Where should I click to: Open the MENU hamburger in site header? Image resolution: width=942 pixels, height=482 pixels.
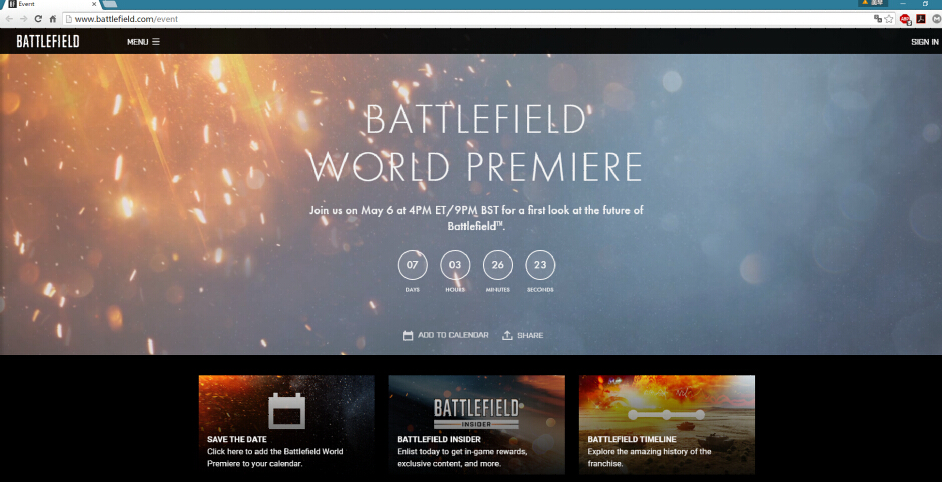tap(143, 42)
